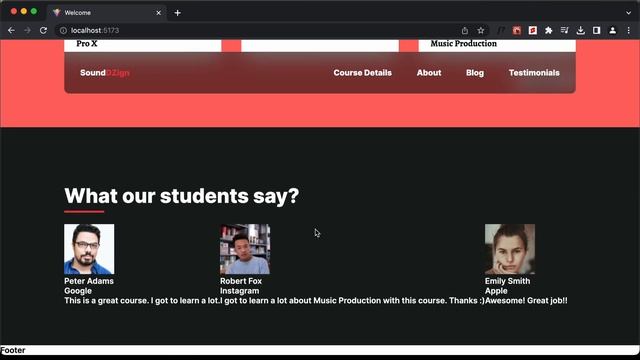Expand the tab search chevron
The image size is (640, 360).
629,13
